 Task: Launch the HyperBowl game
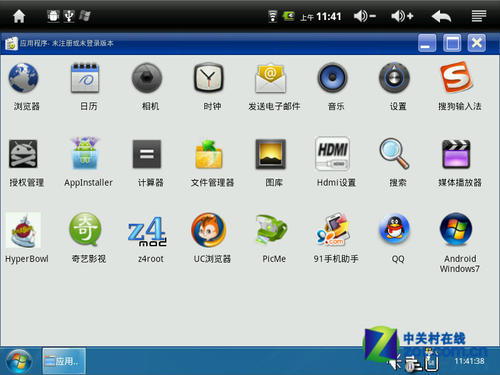point(23,230)
